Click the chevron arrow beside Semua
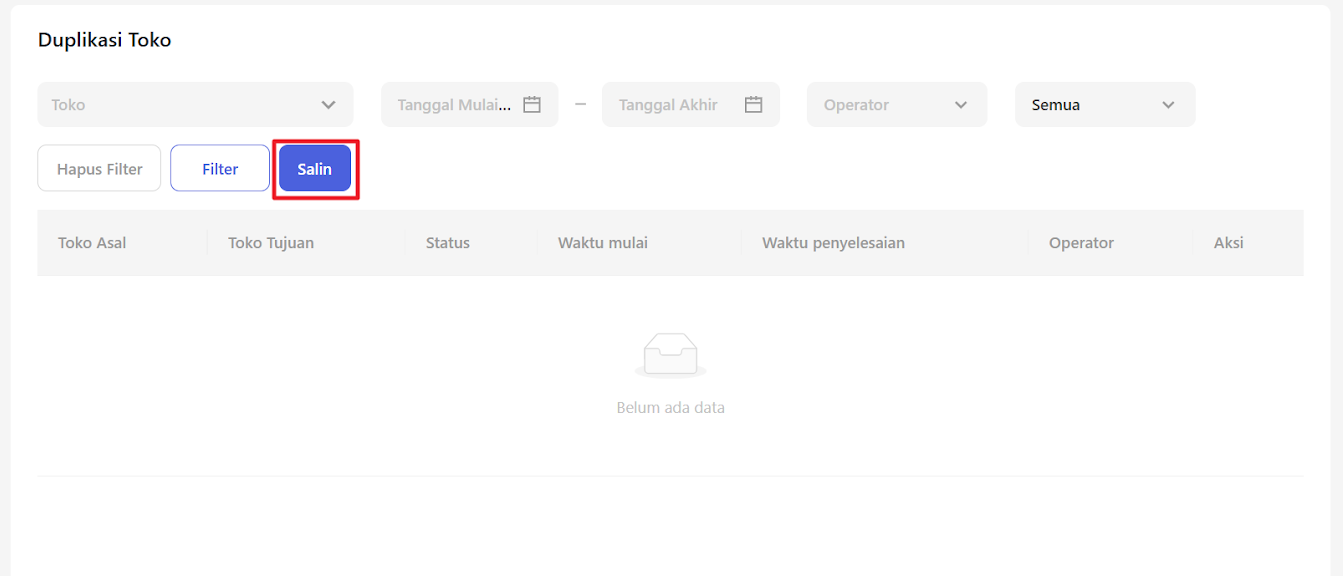 pyautogui.click(x=1168, y=104)
